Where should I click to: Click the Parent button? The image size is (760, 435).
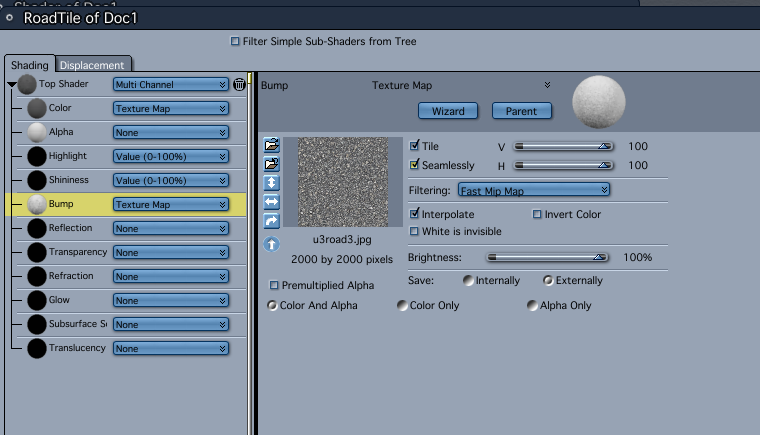point(522,111)
